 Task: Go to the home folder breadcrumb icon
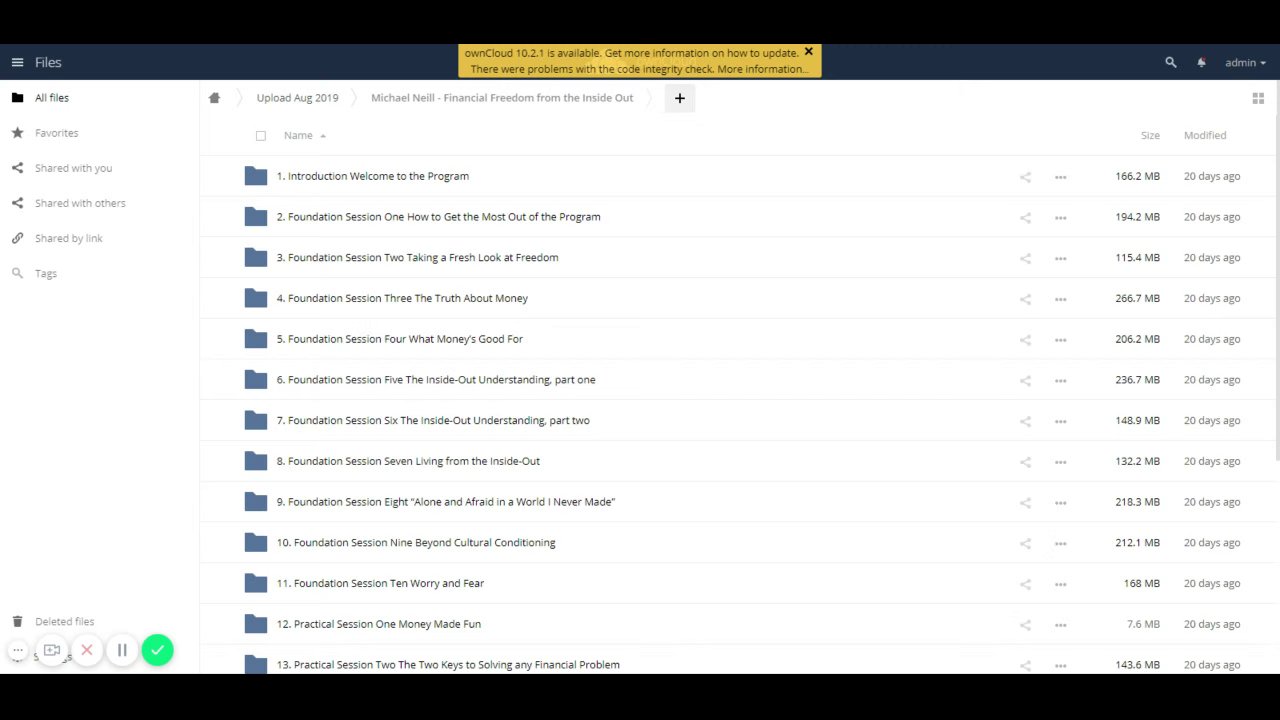pos(214,98)
